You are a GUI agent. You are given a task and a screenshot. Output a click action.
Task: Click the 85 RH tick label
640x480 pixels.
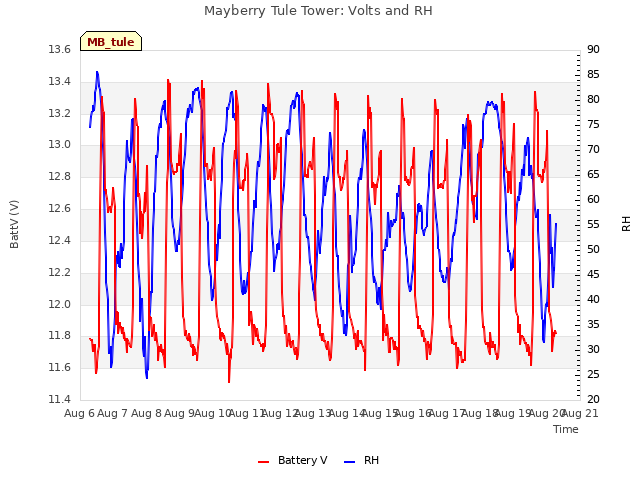(x=593, y=74)
